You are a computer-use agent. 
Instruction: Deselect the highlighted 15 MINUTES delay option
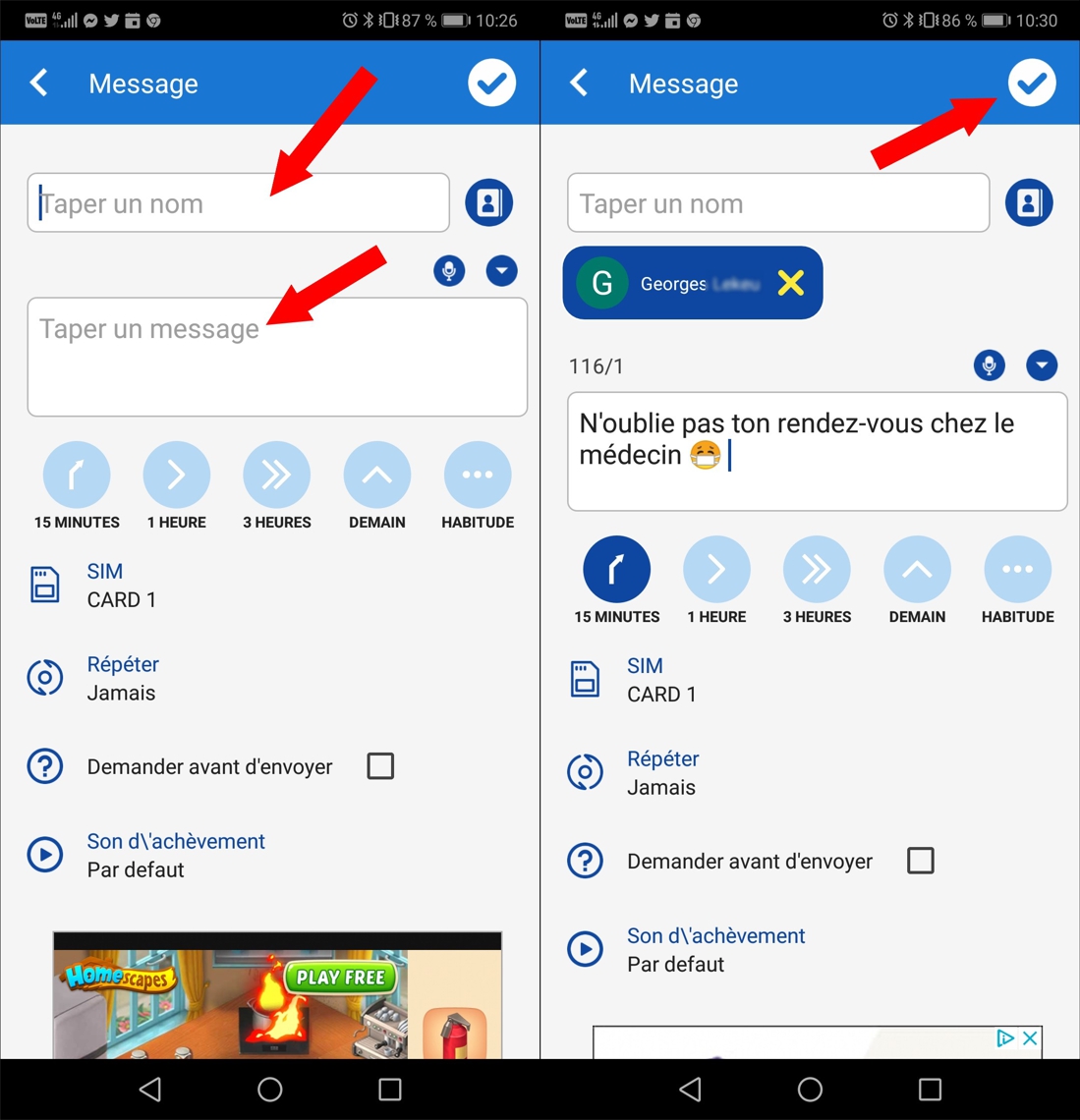616,570
